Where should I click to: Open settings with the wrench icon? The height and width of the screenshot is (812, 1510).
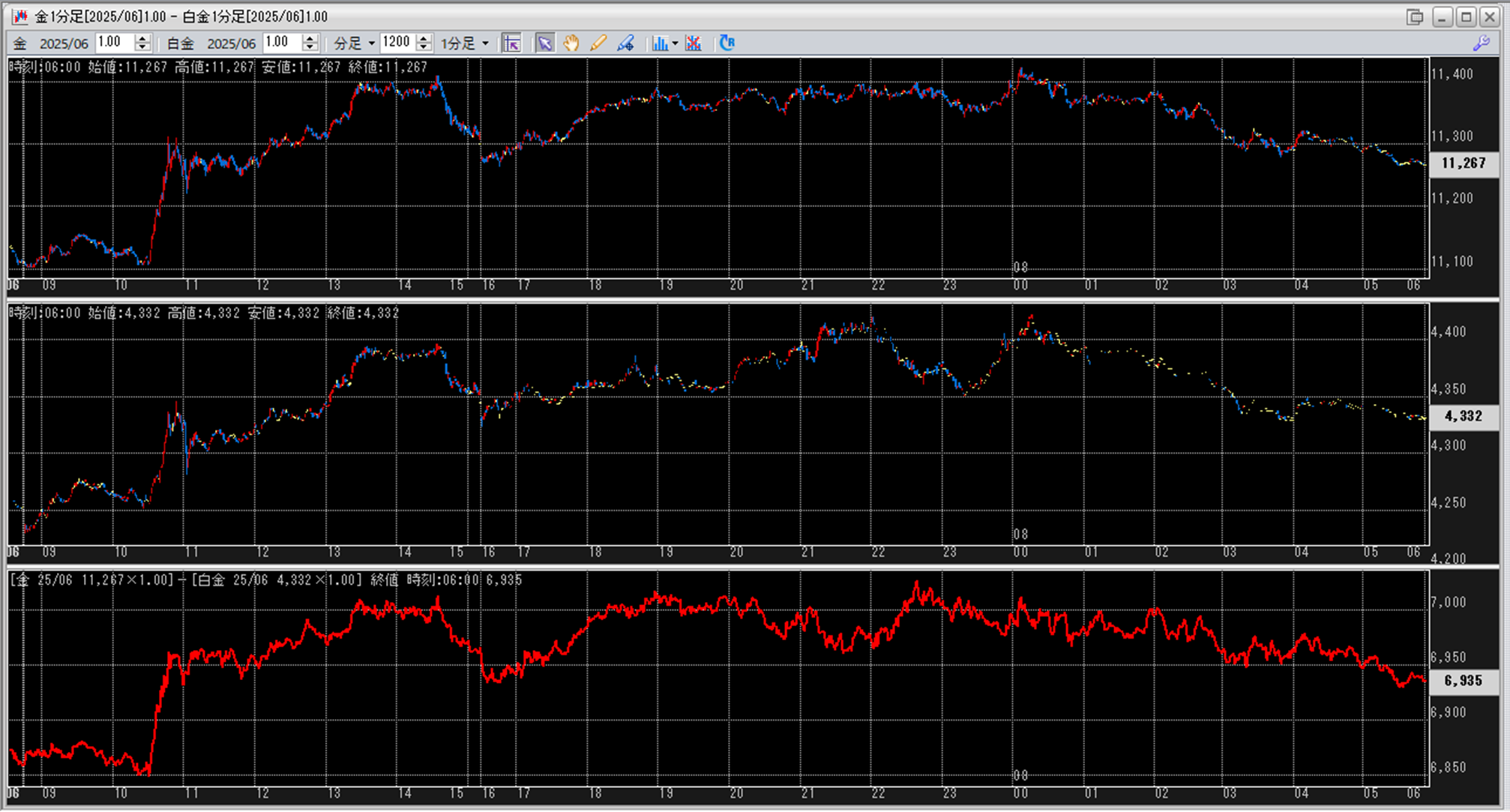1481,43
